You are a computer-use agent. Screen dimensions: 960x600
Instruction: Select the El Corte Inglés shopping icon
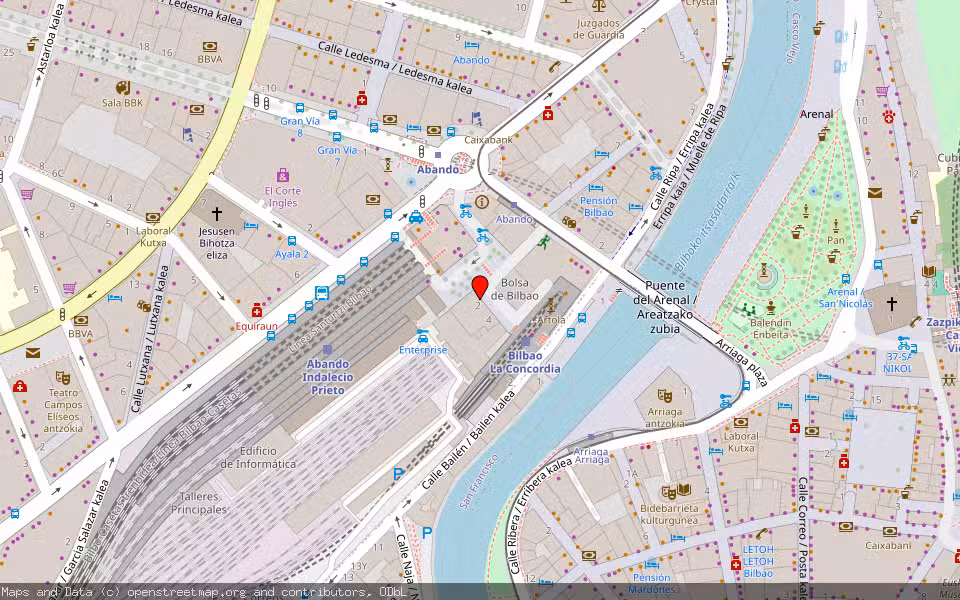coord(282,176)
